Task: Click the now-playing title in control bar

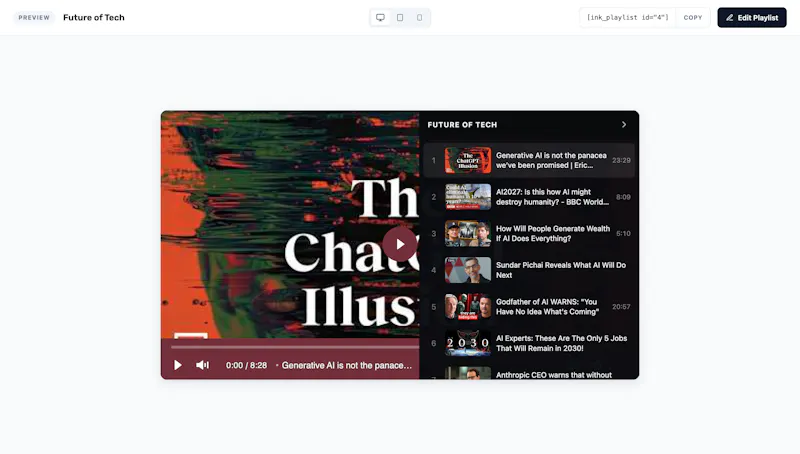Action: coord(346,365)
